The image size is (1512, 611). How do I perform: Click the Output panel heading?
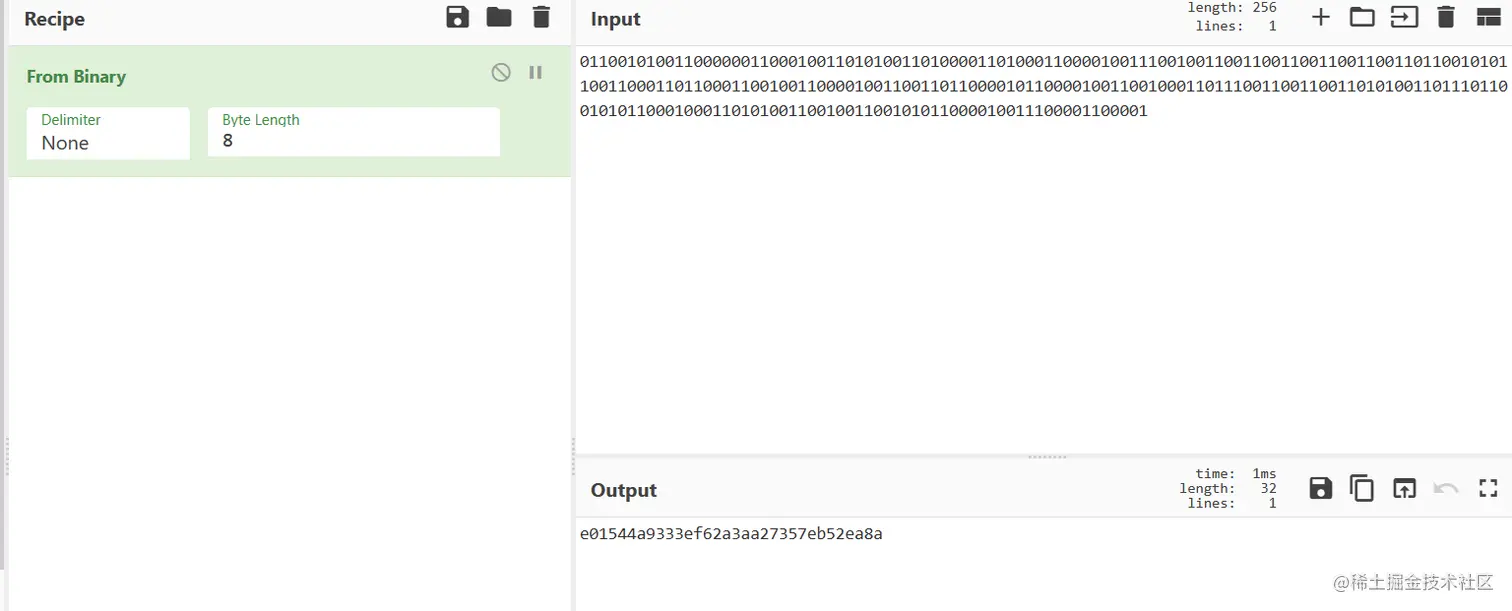(624, 490)
